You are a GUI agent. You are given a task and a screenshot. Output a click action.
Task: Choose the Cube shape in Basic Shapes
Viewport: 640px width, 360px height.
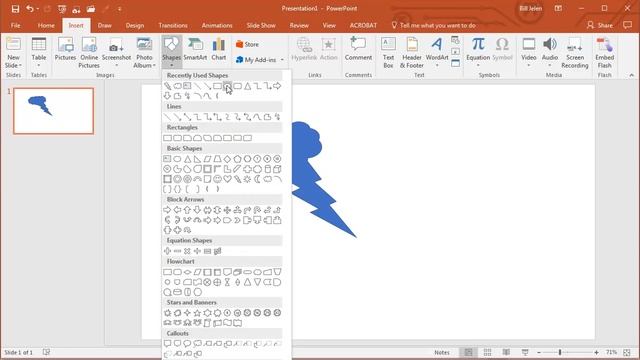click(x=278, y=169)
